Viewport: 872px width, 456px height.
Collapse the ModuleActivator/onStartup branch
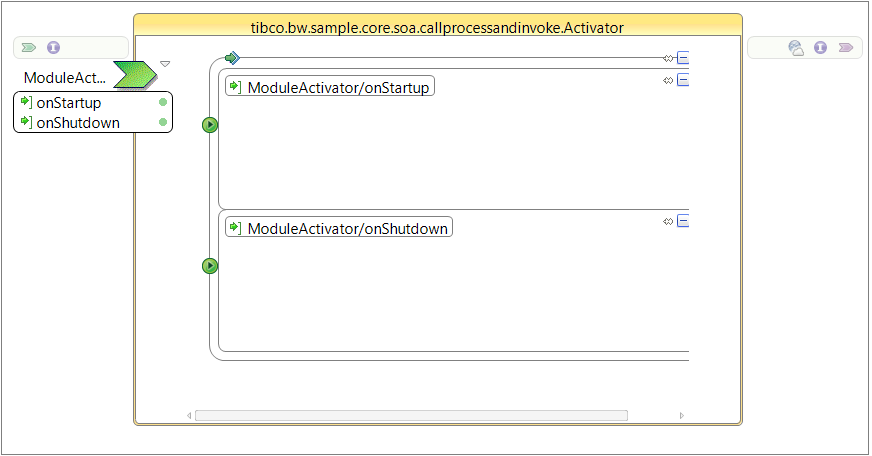(x=683, y=80)
